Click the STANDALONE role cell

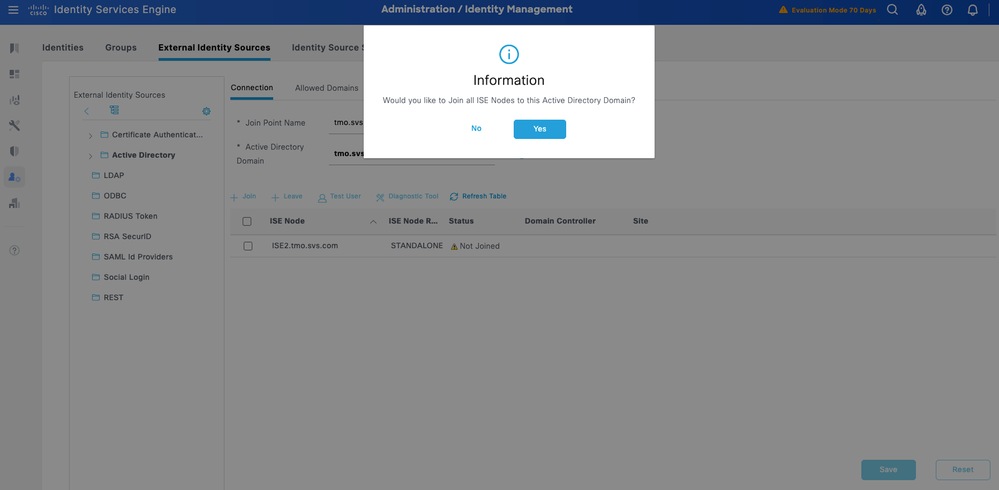[x=417, y=245]
